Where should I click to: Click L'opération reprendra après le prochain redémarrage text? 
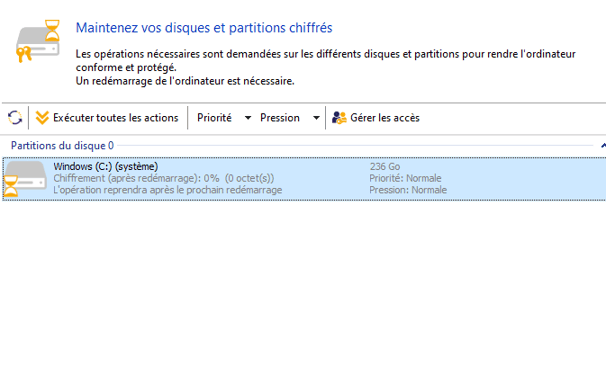pyautogui.click(x=168, y=190)
